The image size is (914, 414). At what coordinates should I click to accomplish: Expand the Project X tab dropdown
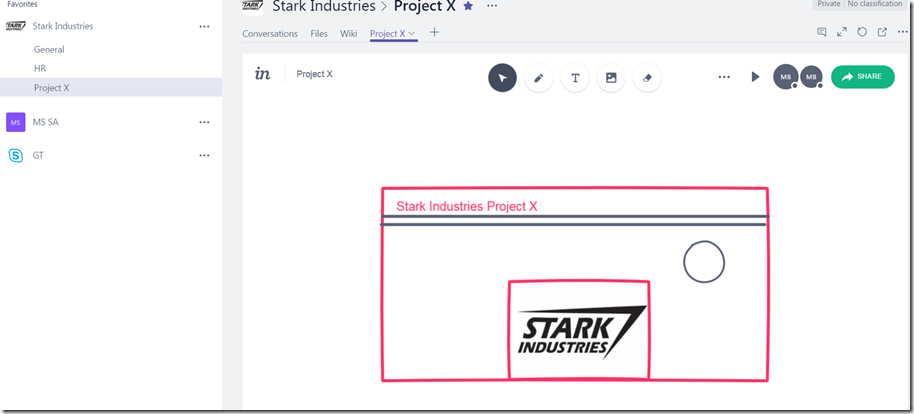(x=412, y=34)
